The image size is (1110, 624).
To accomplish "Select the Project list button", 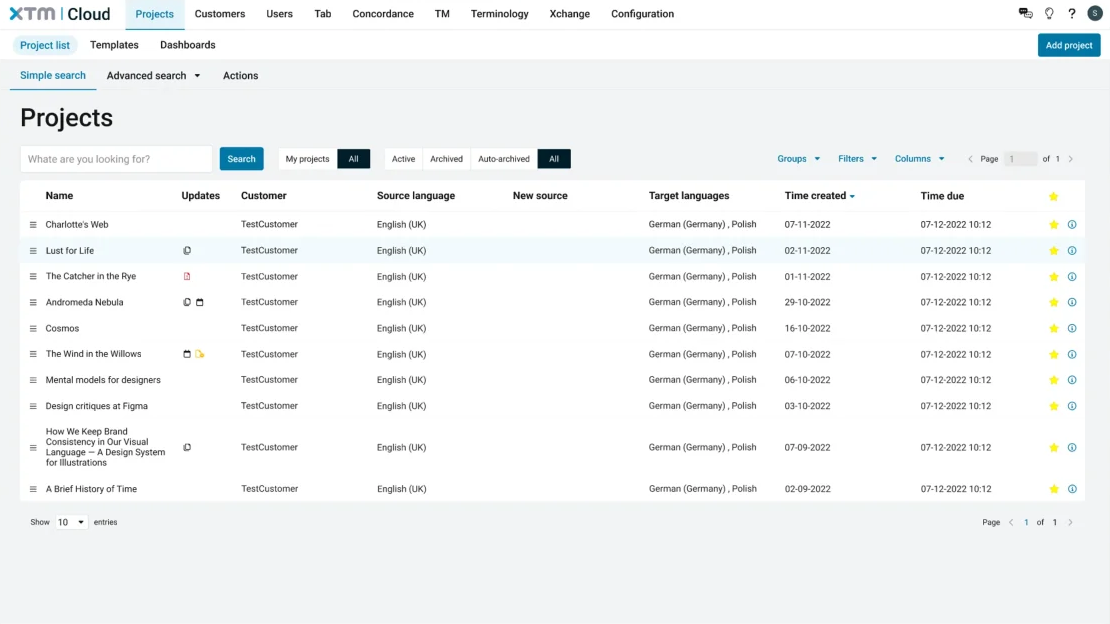I will coord(45,45).
